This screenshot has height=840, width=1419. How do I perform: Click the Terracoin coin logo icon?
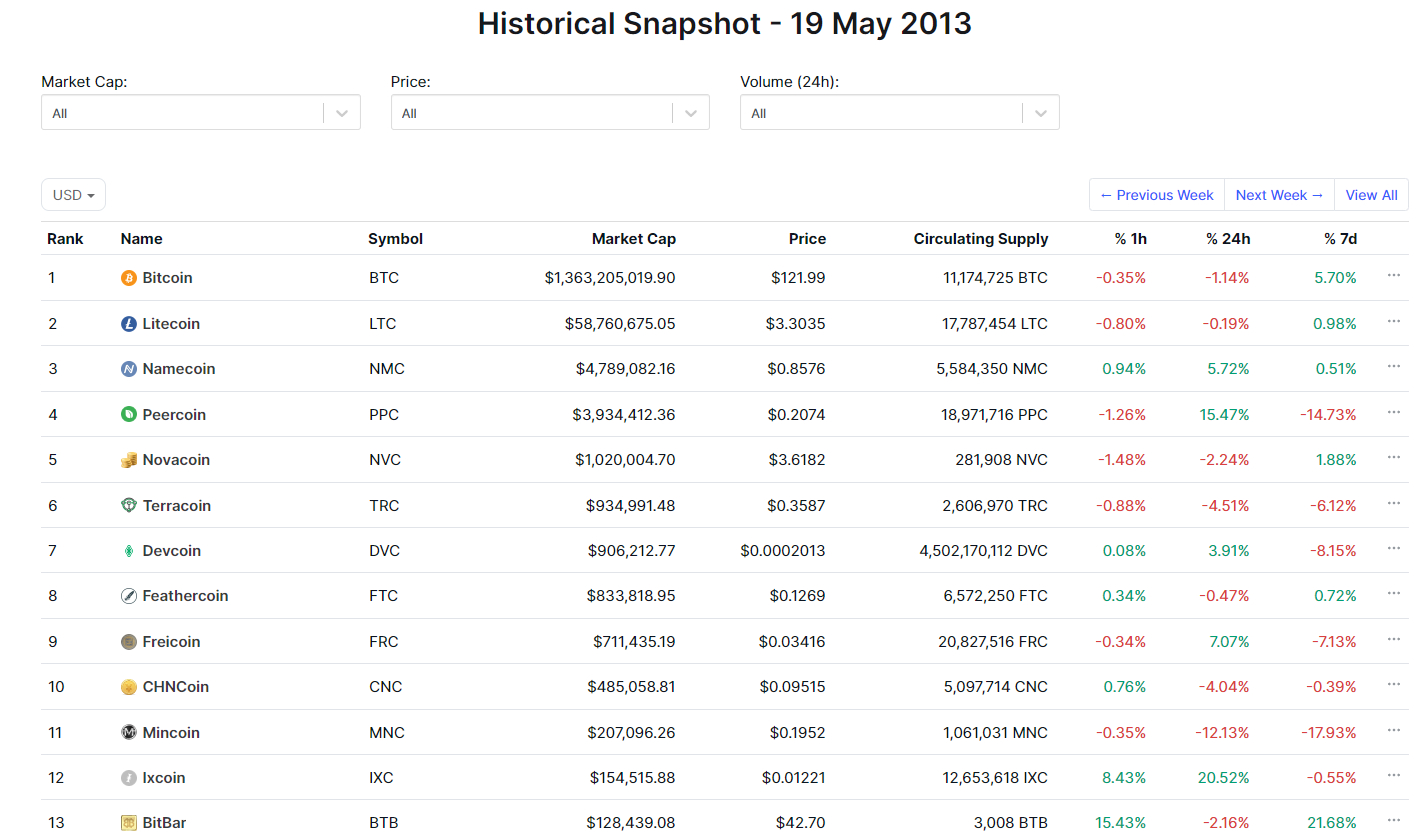[x=128, y=506]
